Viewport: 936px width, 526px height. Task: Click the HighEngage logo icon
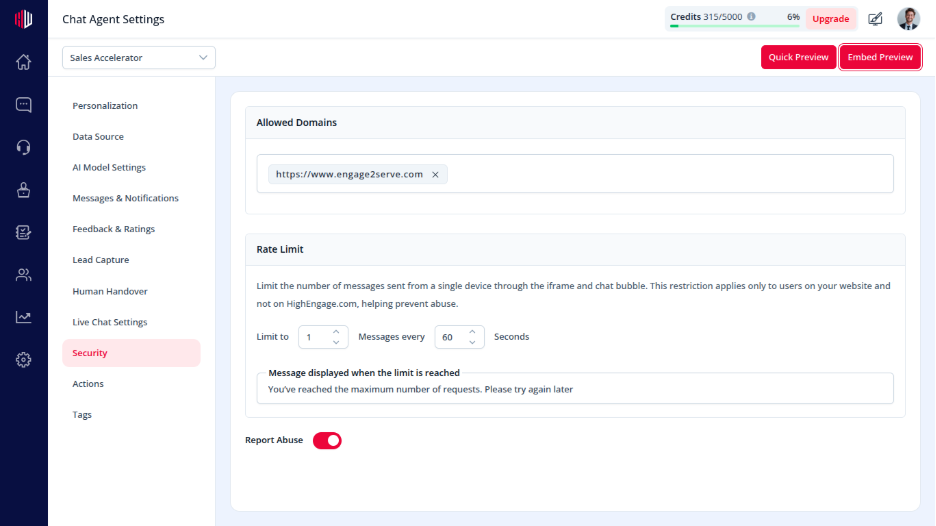(x=23, y=19)
